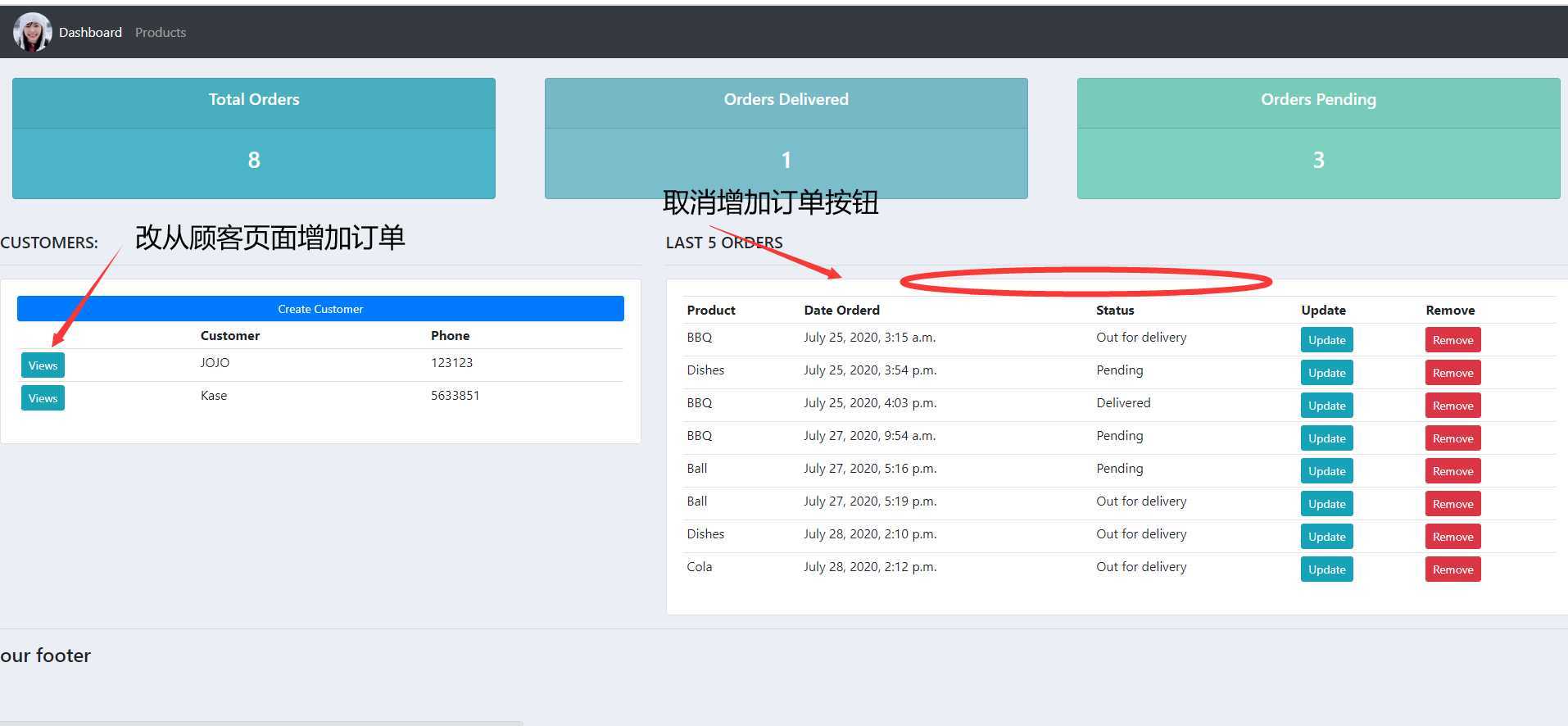1568x726 pixels.
Task: Select the date July 28, 2020, 2:12 p.m.
Action: [x=870, y=566]
